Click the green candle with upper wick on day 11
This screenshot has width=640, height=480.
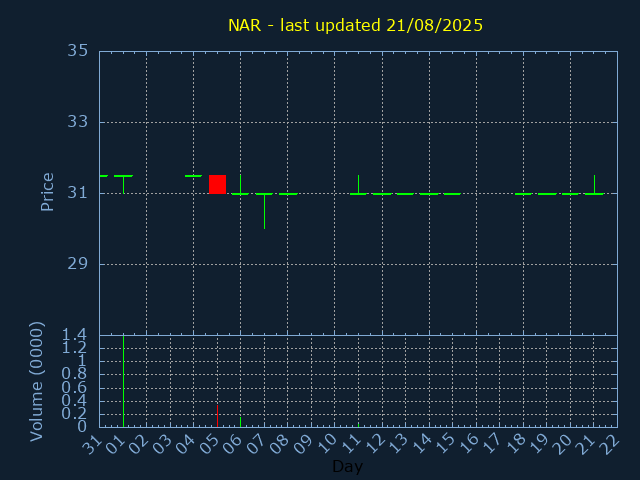pyautogui.click(x=358, y=185)
